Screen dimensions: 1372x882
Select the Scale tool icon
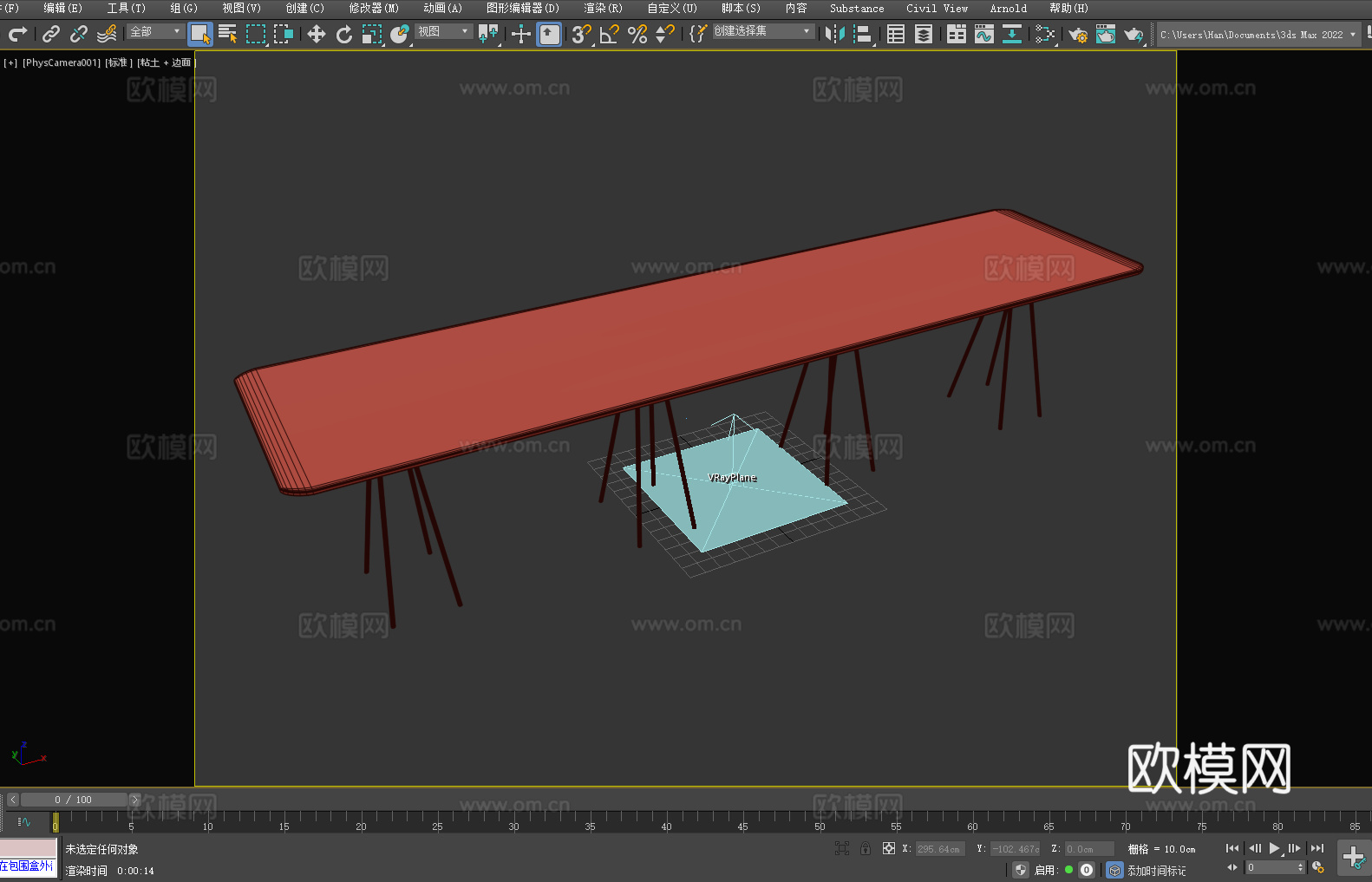[x=372, y=34]
